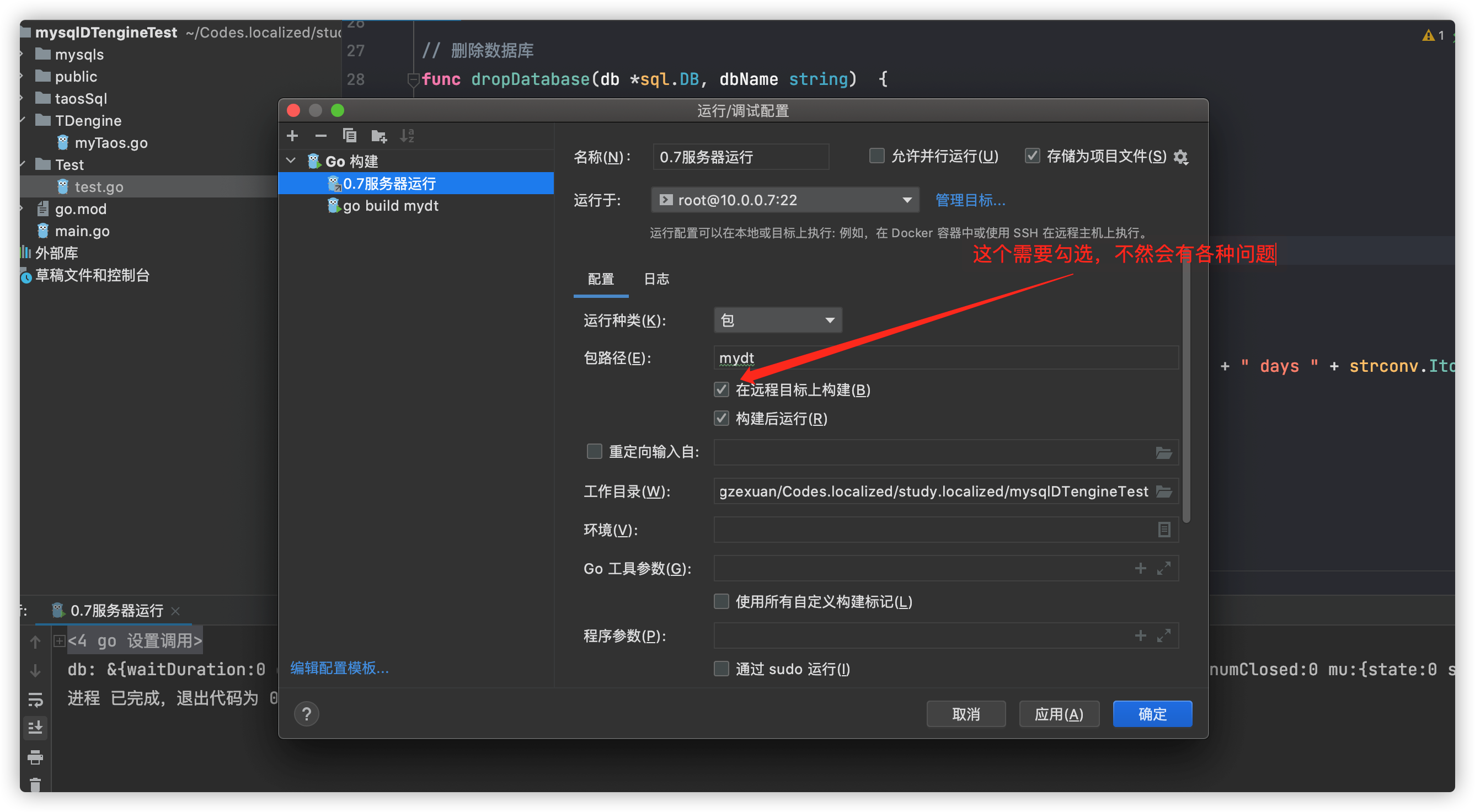Click the expand icon in program arguments field
The image size is (1475, 812).
1163,635
